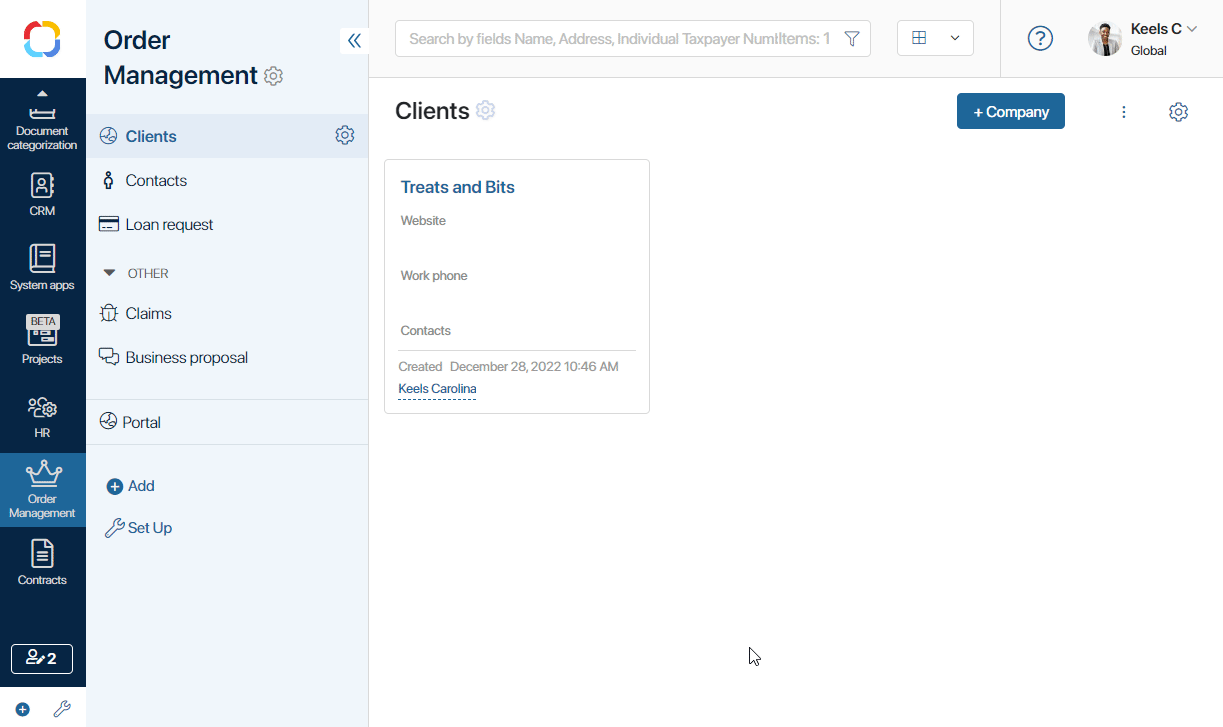Open the gear beside the Clients heading
The width and height of the screenshot is (1223, 727).
click(485, 110)
